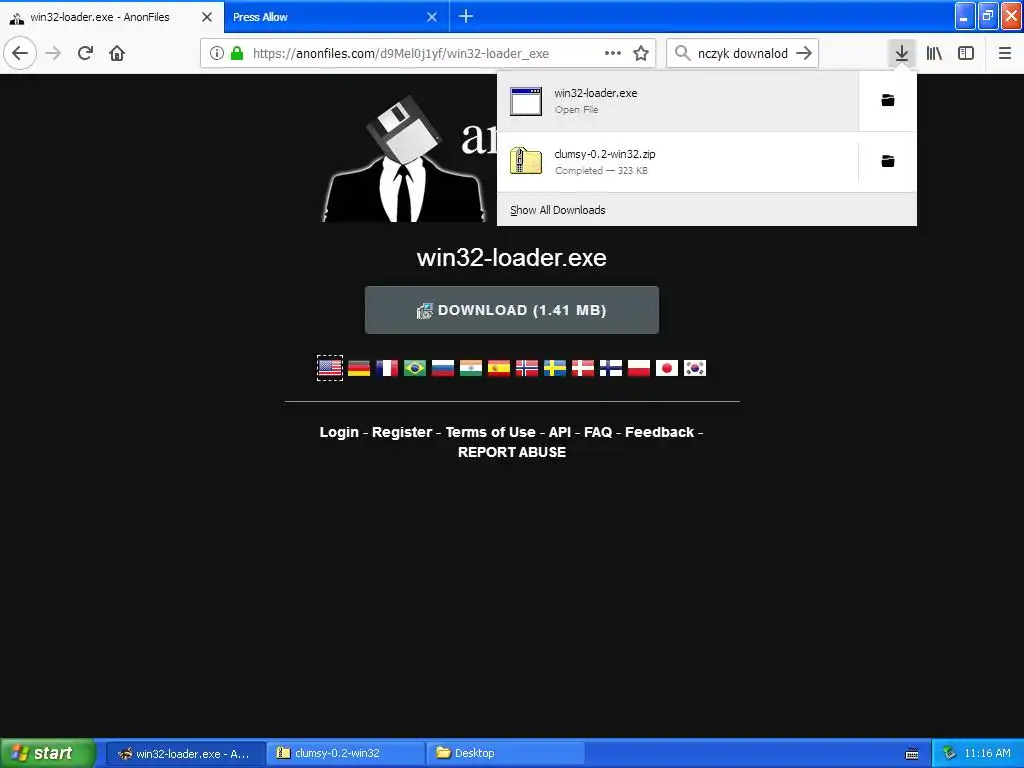Open the Library bookmarks/history button
Viewport: 1024px width, 768px height.
(934, 53)
